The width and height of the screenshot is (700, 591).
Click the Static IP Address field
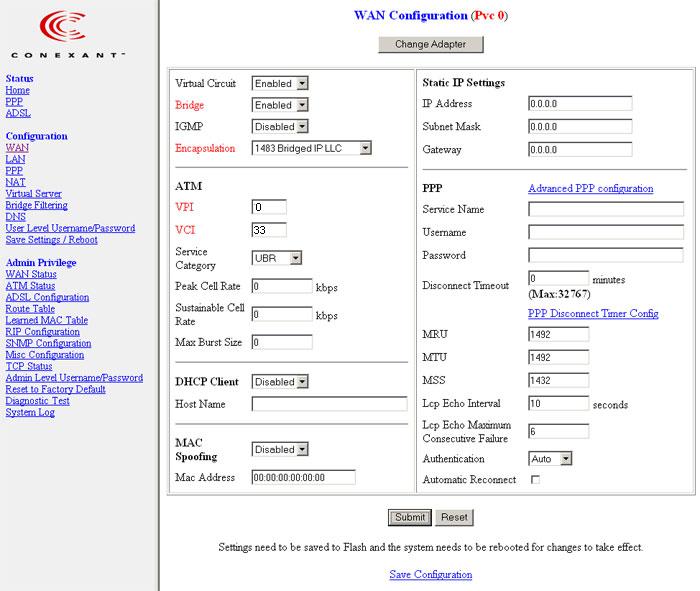point(580,104)
